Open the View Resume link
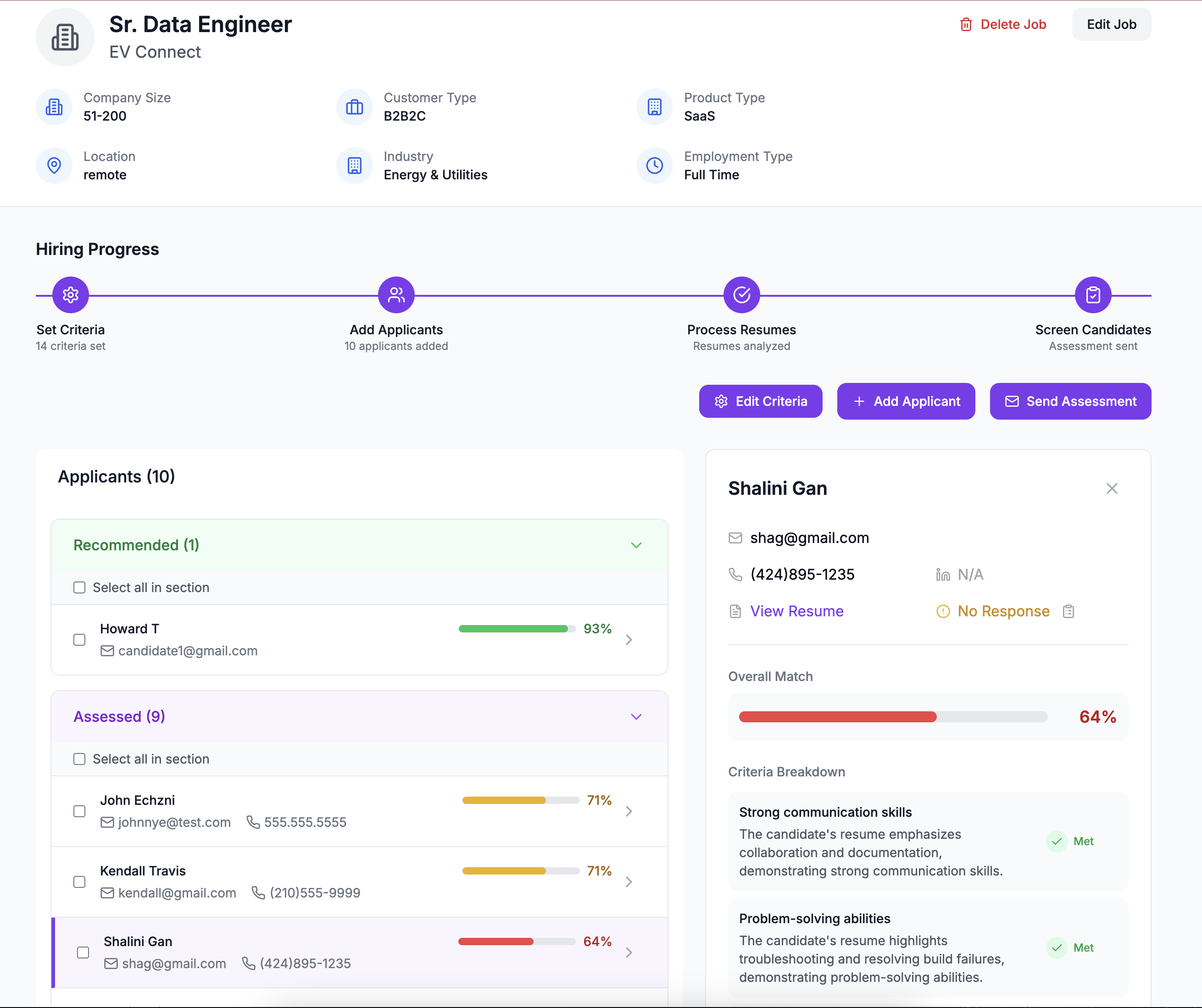 (796, 612)
